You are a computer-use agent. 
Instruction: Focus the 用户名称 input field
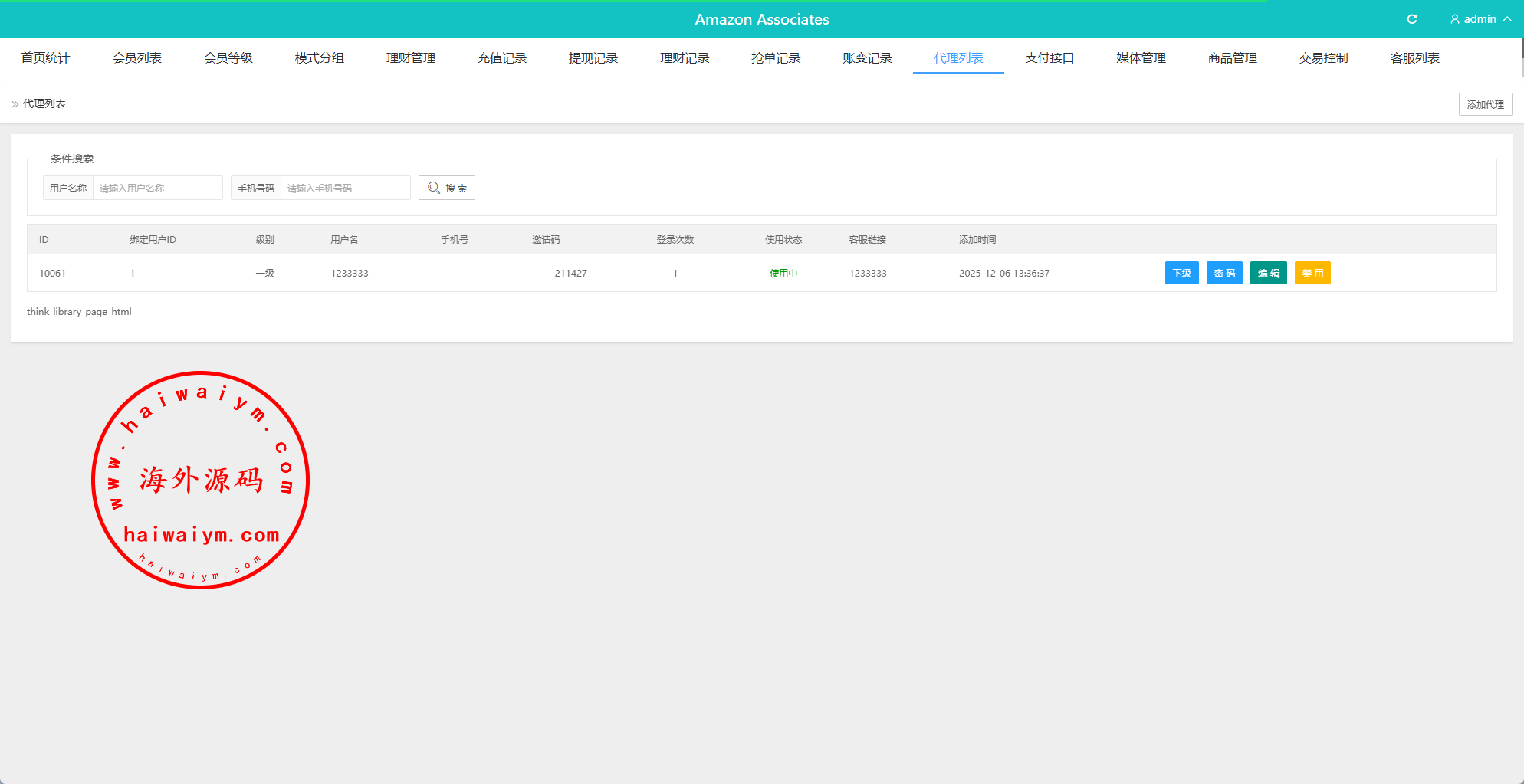(x=157, y=188)
